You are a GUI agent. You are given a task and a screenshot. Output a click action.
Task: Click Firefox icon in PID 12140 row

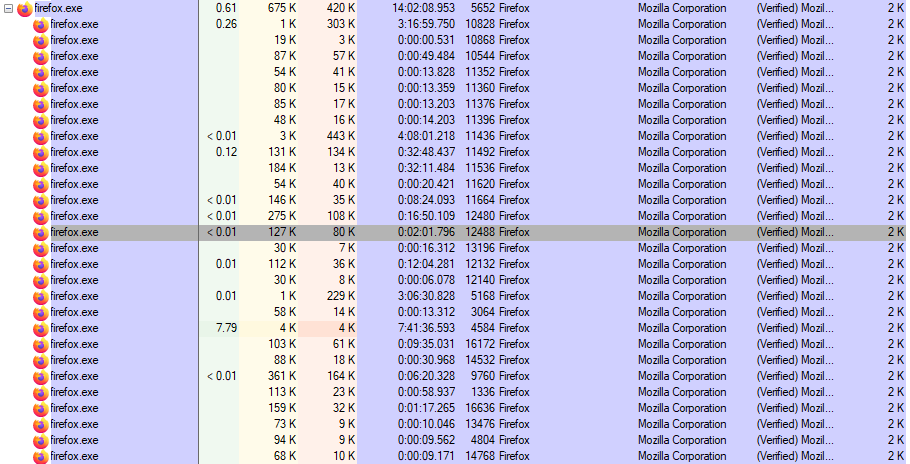click(x=41, y=281)
